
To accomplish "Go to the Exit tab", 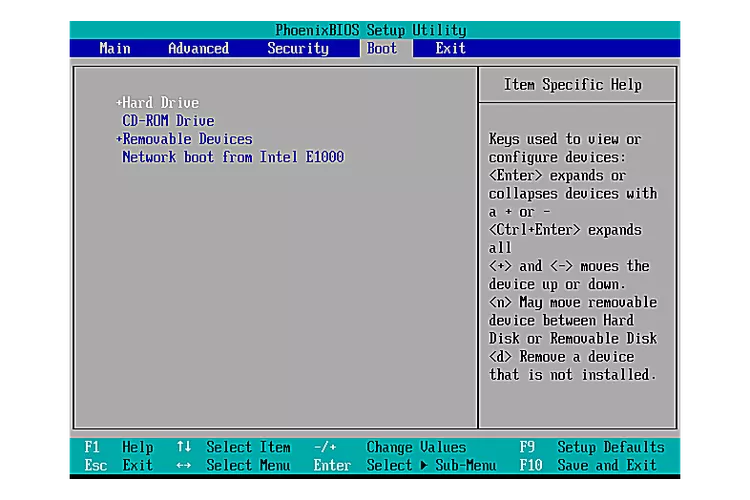I will coord(450,48).
